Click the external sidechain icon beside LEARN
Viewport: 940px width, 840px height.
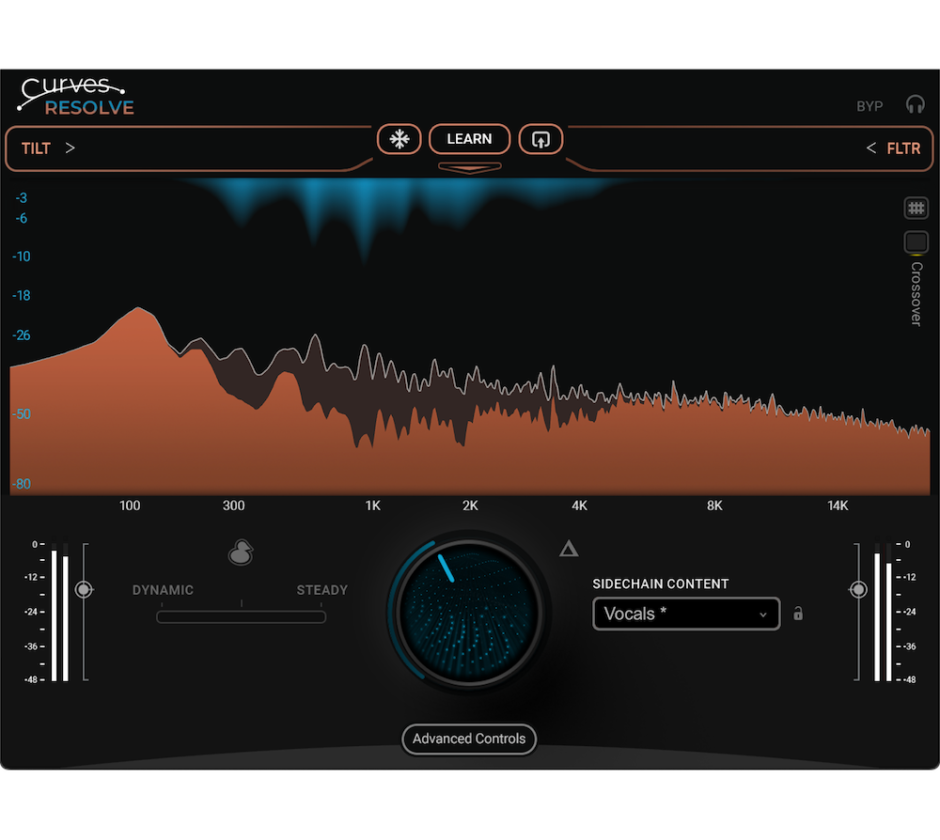tap(541, 139)
